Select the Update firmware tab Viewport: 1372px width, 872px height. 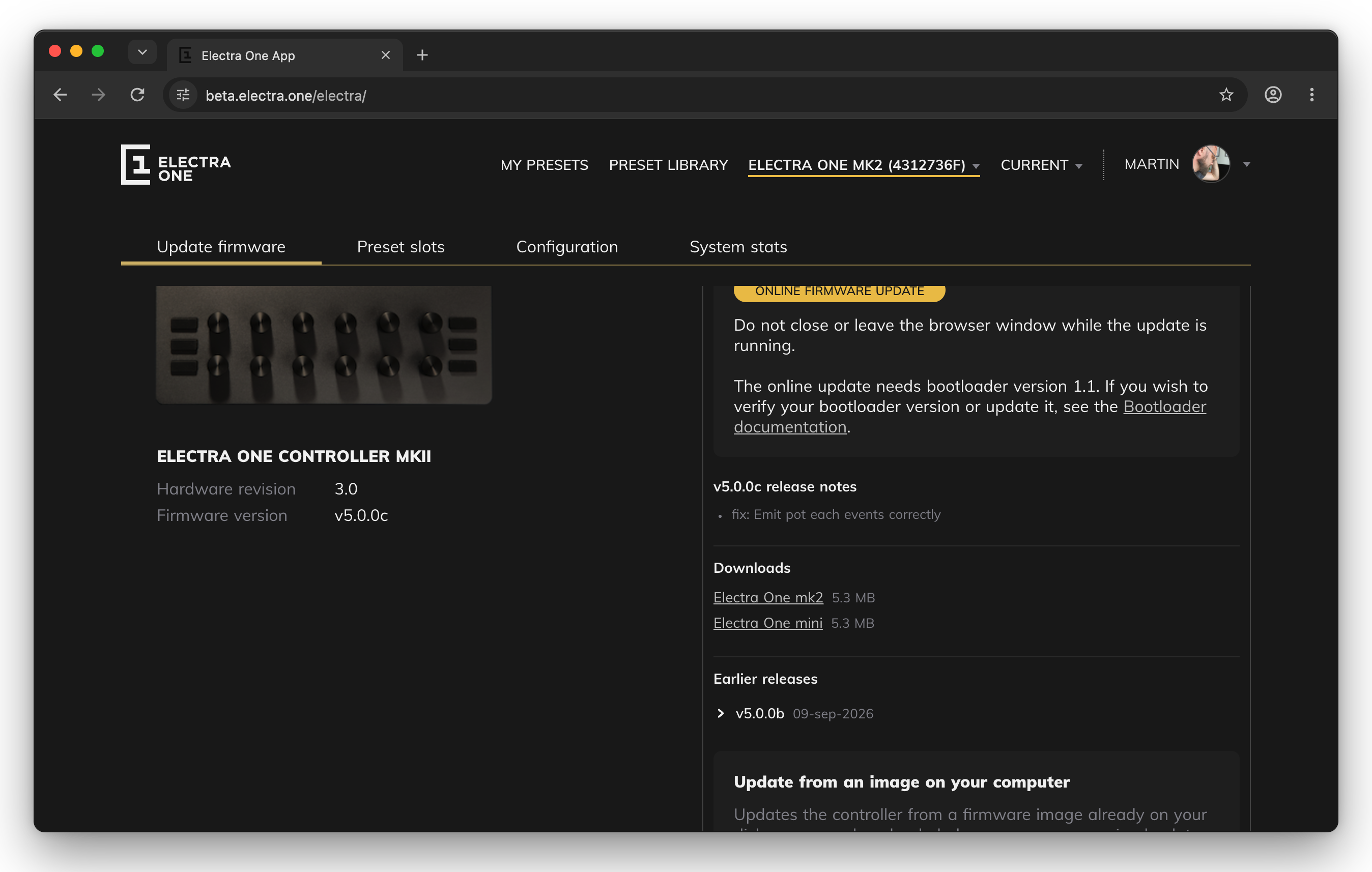[221, 247]
